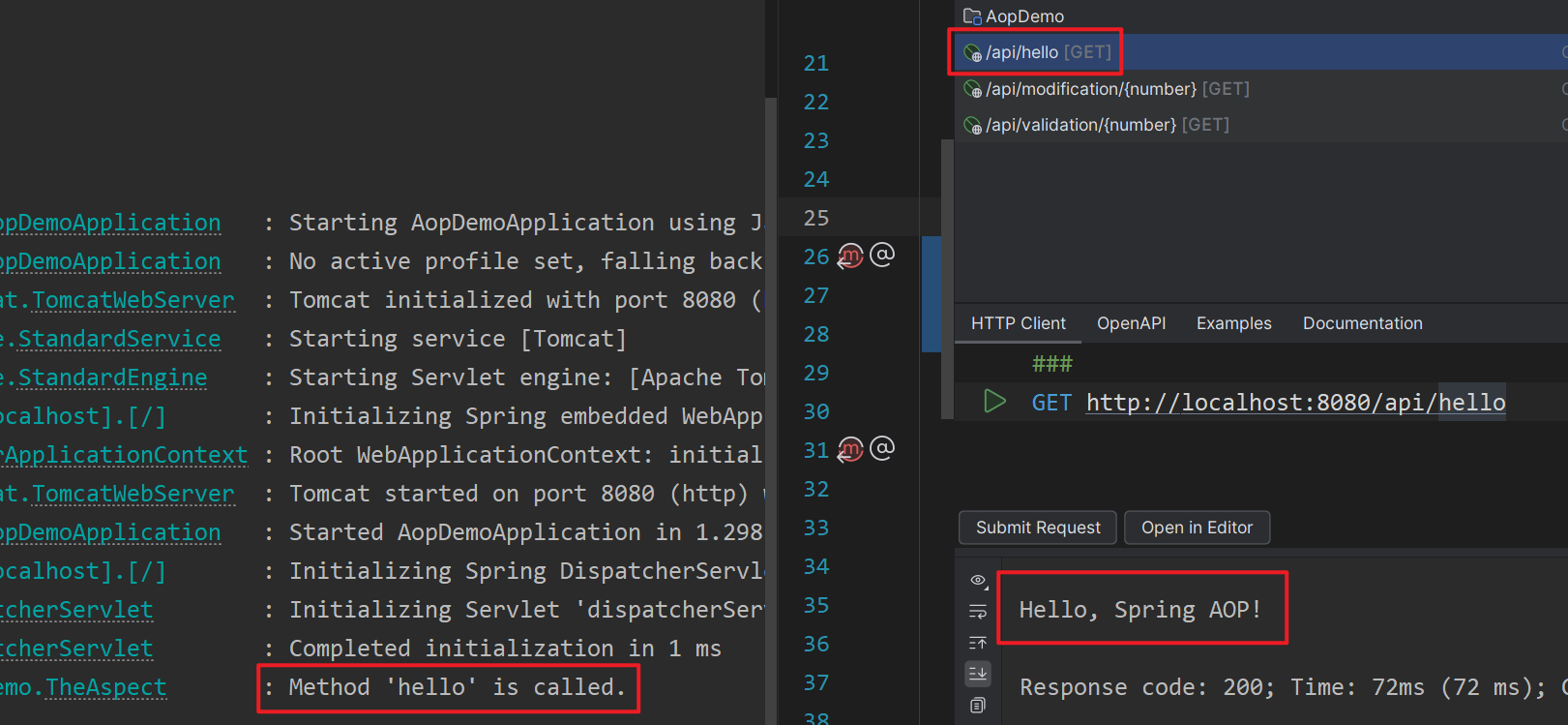
Task: Click the advice gutter icon on line 26
Action: coord(849,257)
